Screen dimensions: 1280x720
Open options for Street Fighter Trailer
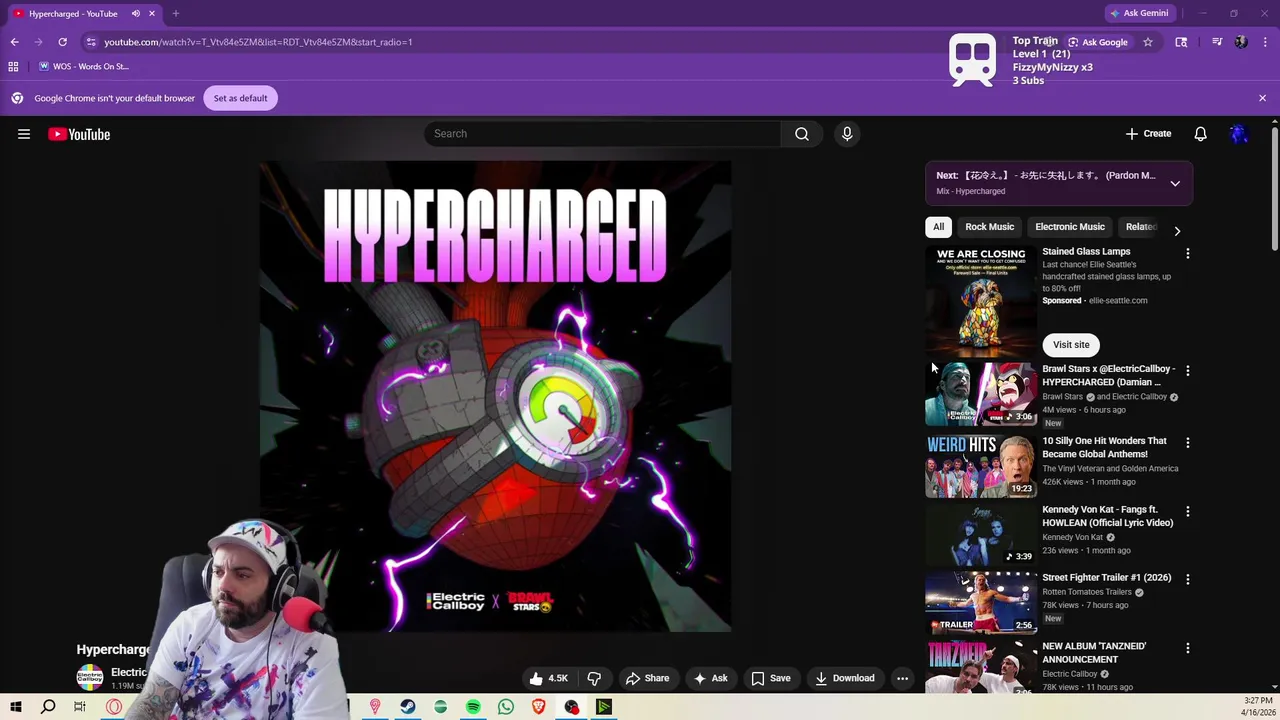[1187, 580]
